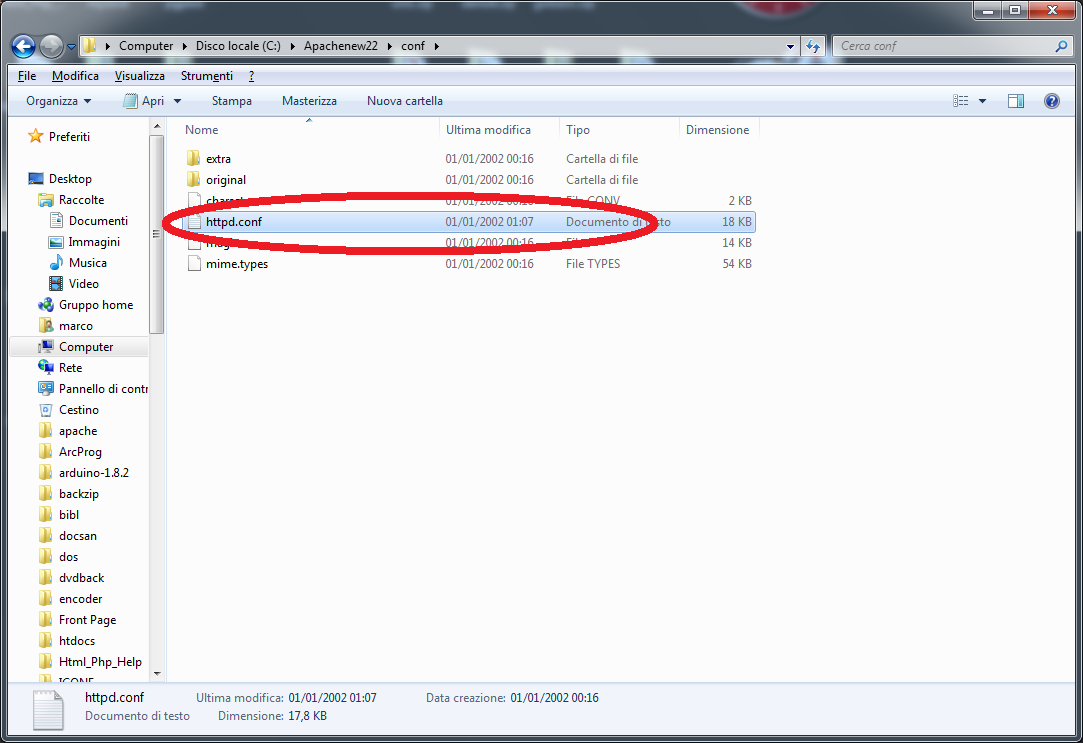The height and width of the screenshot is (743, 1083).
Task: Open the extra folder
Action: tap(218, 159)
